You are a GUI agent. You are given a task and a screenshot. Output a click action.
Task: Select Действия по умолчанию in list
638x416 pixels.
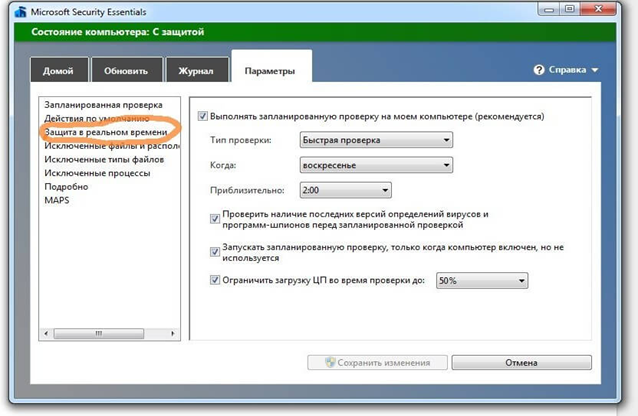[x=97, y=118]
